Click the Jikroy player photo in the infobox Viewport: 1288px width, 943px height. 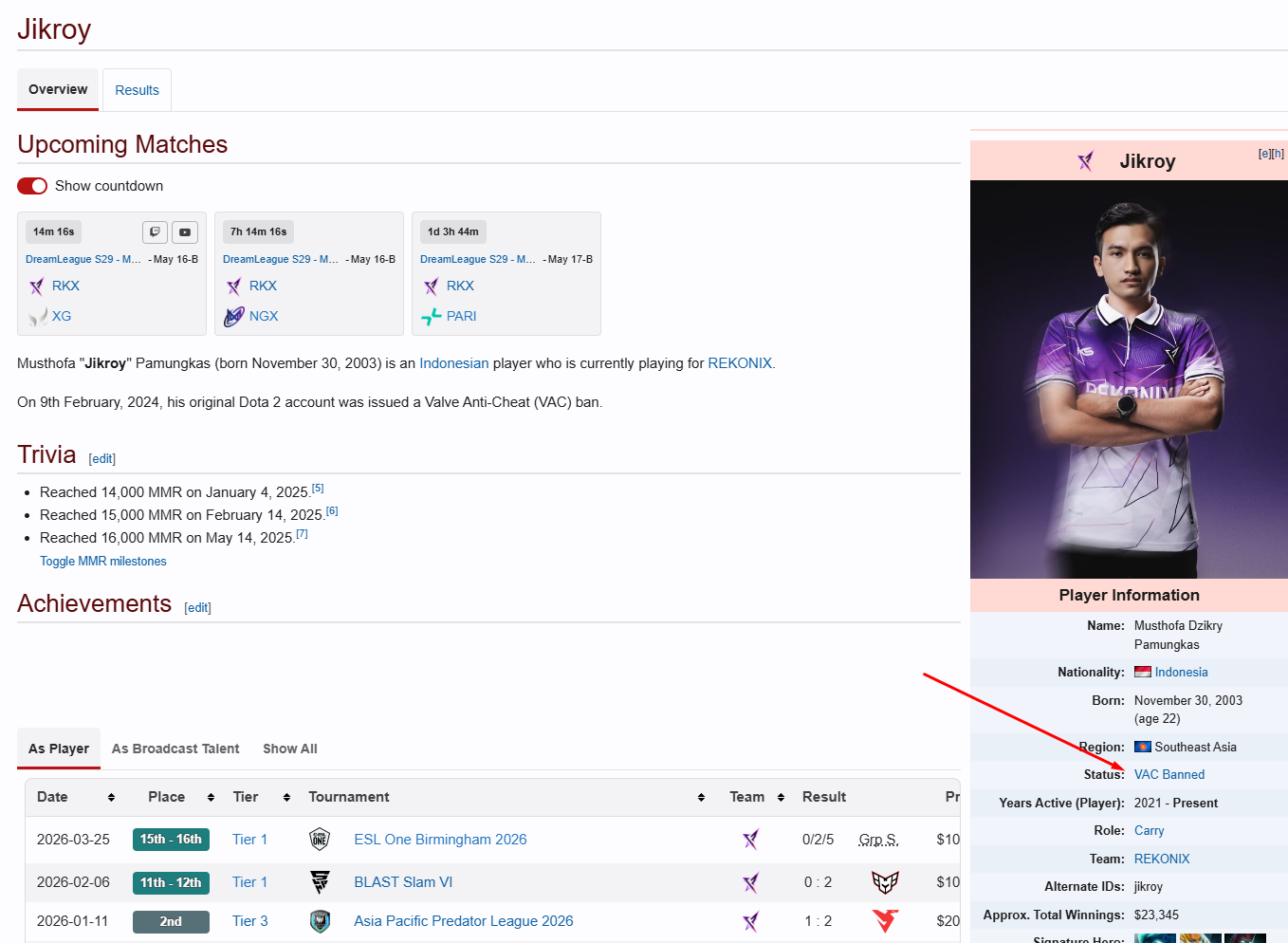coord(1129,379)
